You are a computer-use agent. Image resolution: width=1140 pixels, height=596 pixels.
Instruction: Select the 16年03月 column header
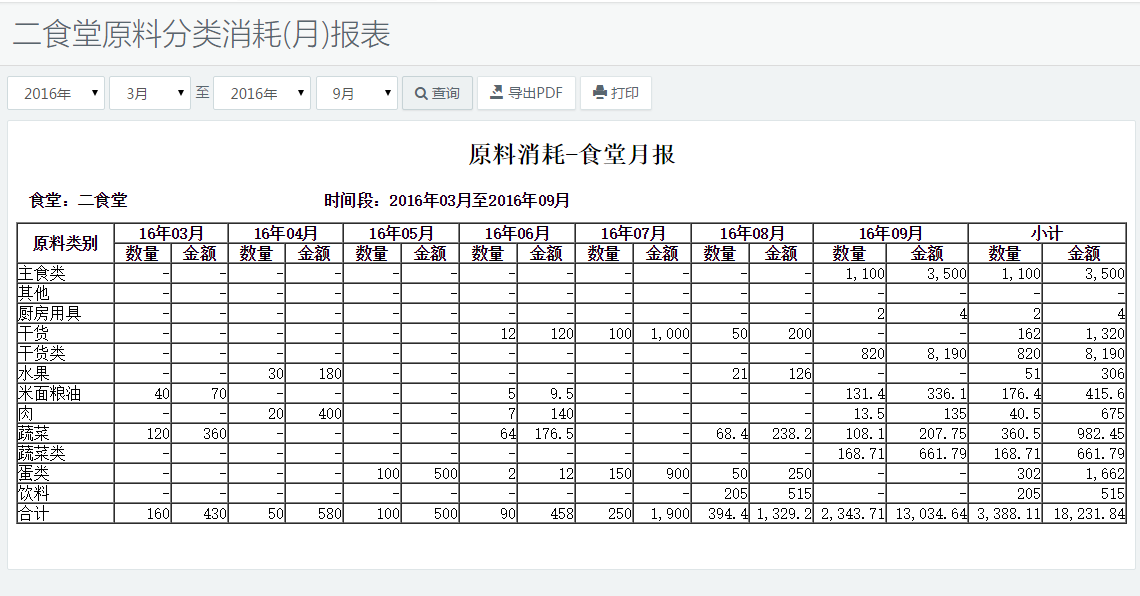(171, 233)
